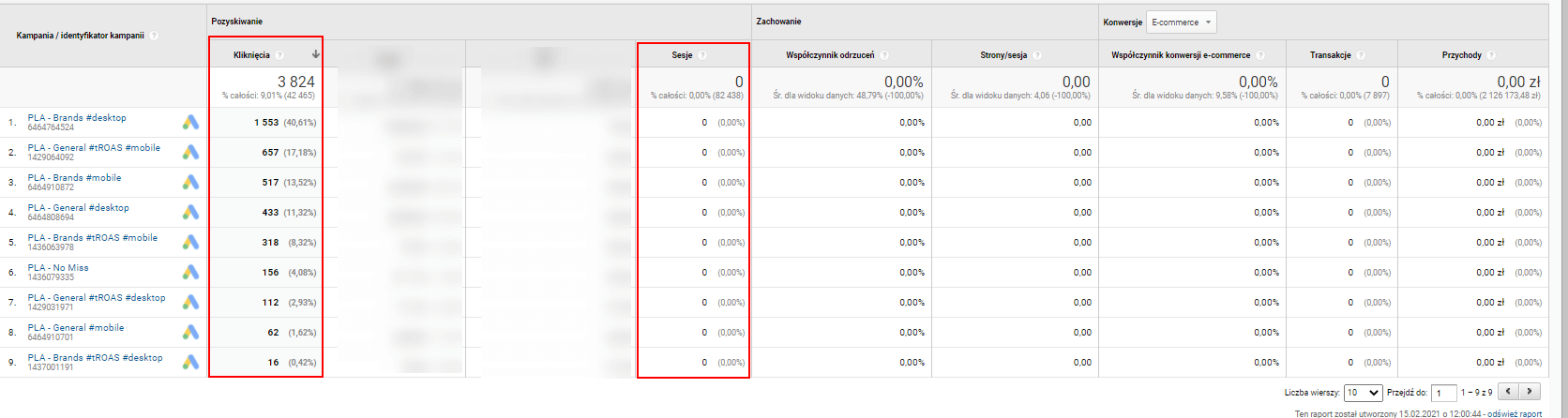Click Google Ads icon for PLA - Brands #desktop

click(190, 122)
